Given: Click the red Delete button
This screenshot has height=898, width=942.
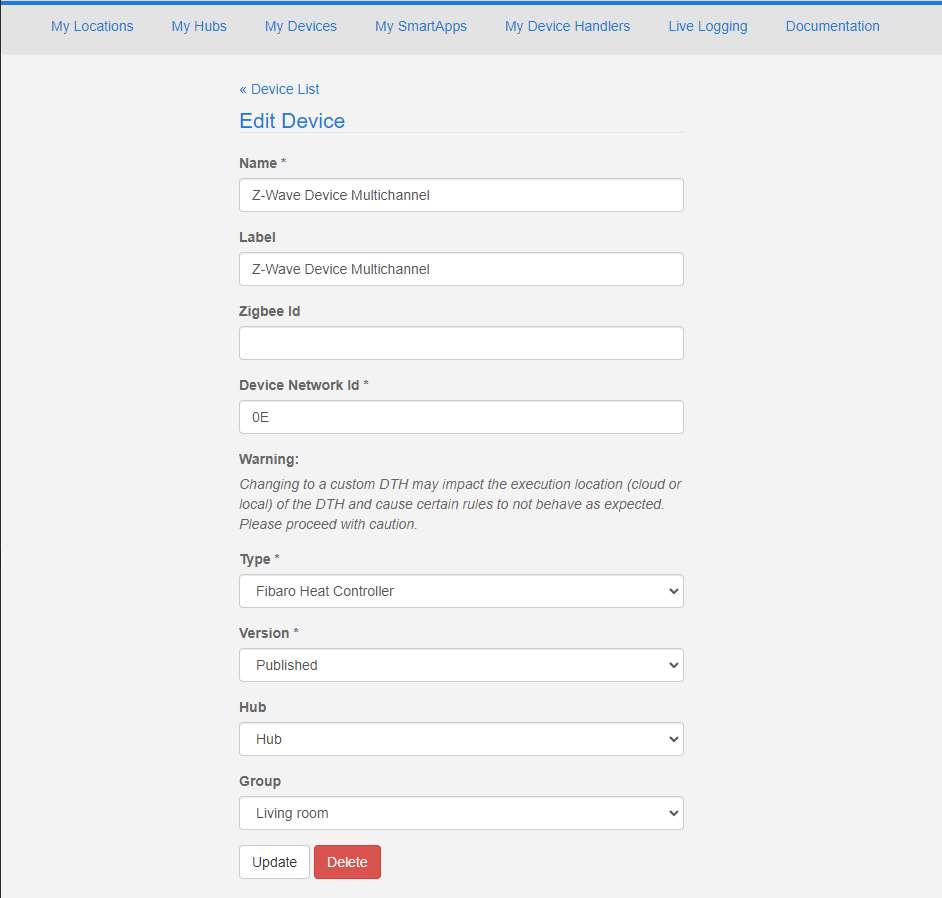Looking at the screenshot, I should pyautogui.click(x=347, y=862).
